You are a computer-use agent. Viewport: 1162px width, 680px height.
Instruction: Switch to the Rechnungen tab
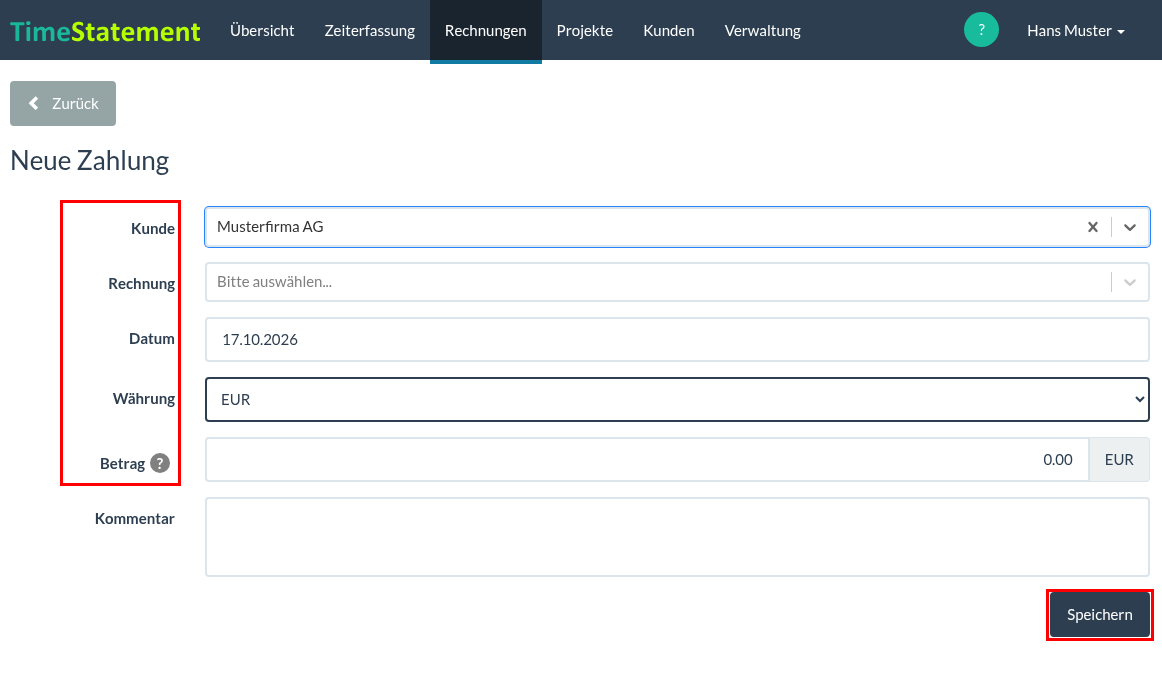[x=485, y=31]
